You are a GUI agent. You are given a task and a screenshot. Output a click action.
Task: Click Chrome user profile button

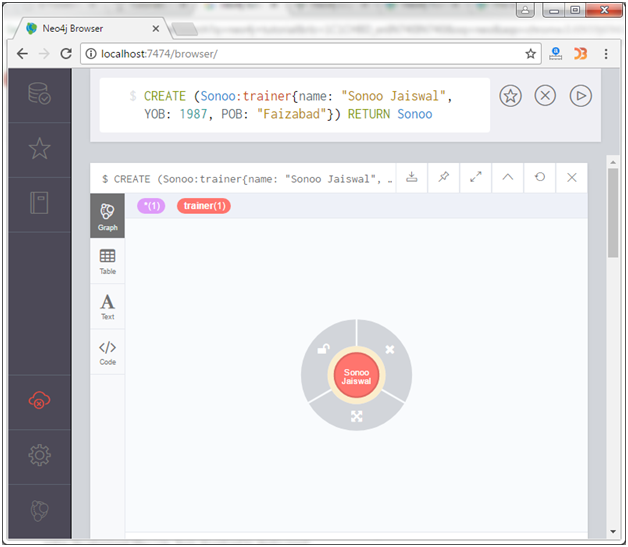[x=525, y=10]
